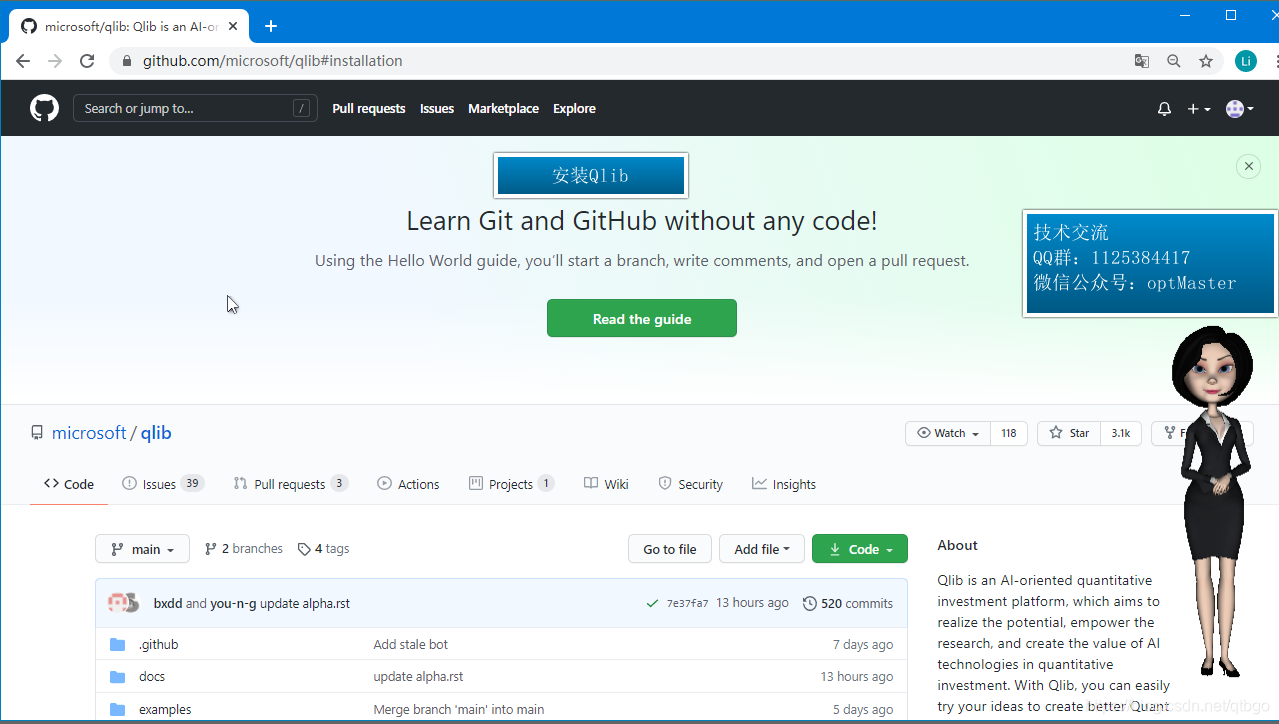Open the examples folder
The width and height of the screenshot is (1279, 724).
point(165,709)
